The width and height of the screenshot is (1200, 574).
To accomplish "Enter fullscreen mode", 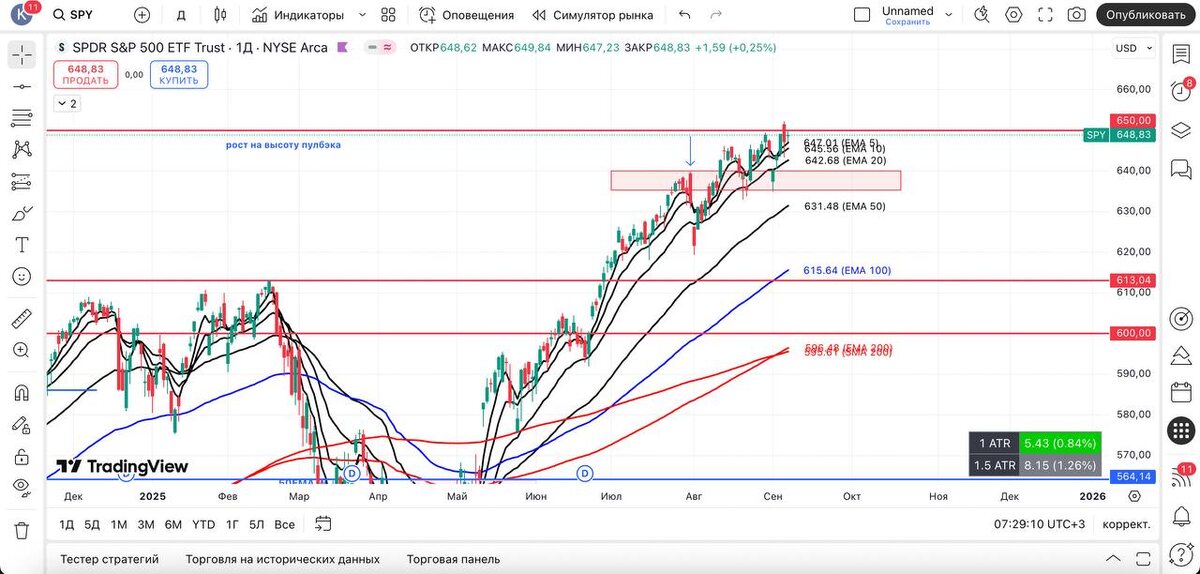I will click(1045, 15).
